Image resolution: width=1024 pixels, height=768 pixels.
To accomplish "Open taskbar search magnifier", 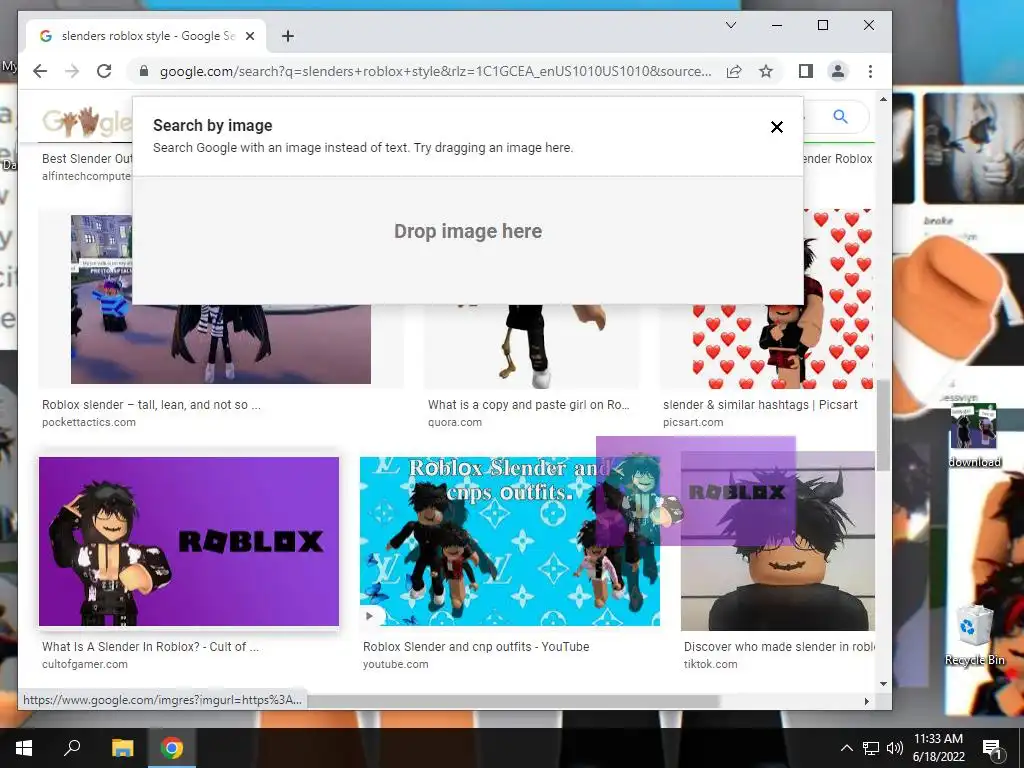I will pyautogui.click(x=72, y=747).
